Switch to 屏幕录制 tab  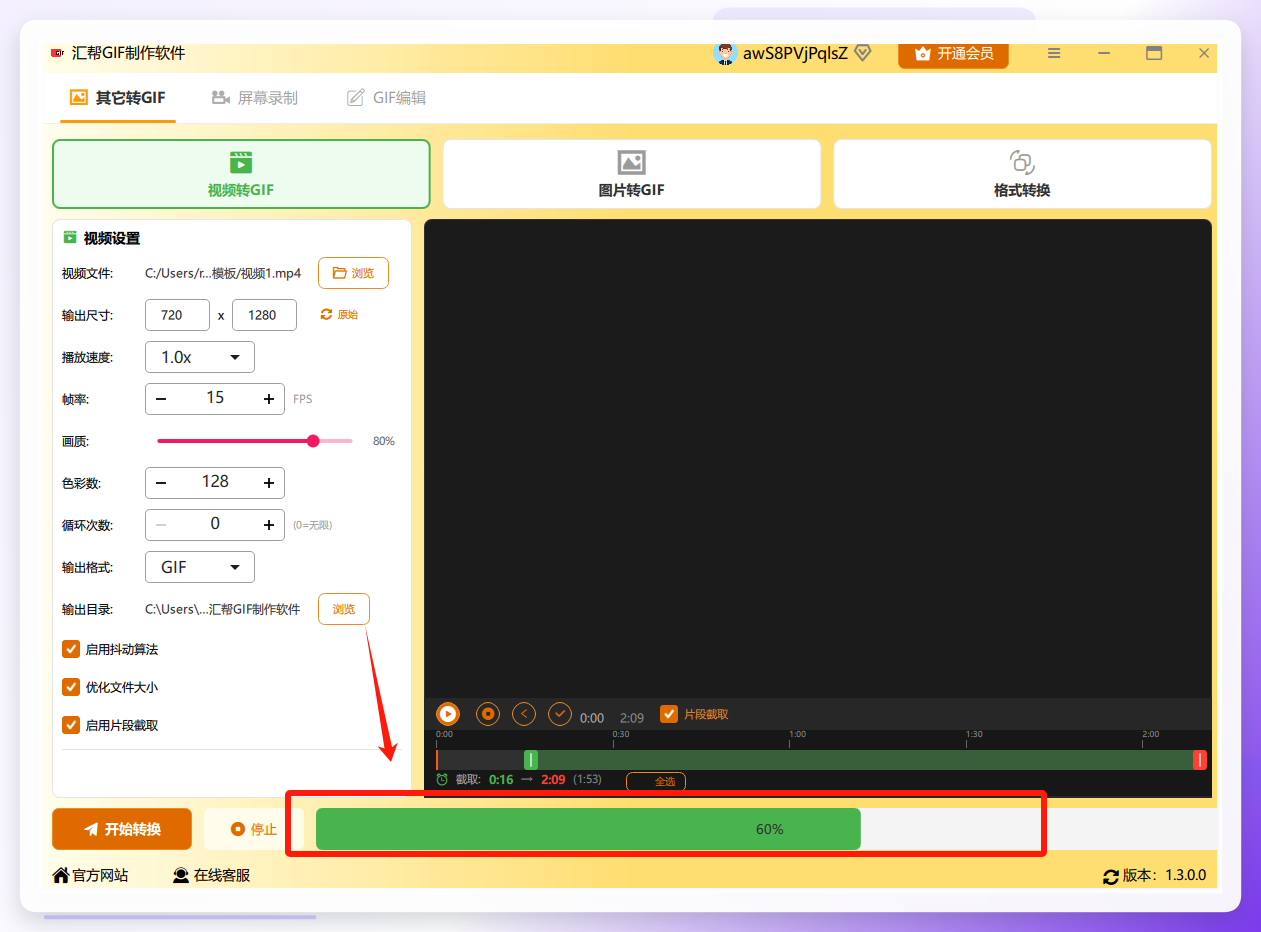tap(254, 98)
